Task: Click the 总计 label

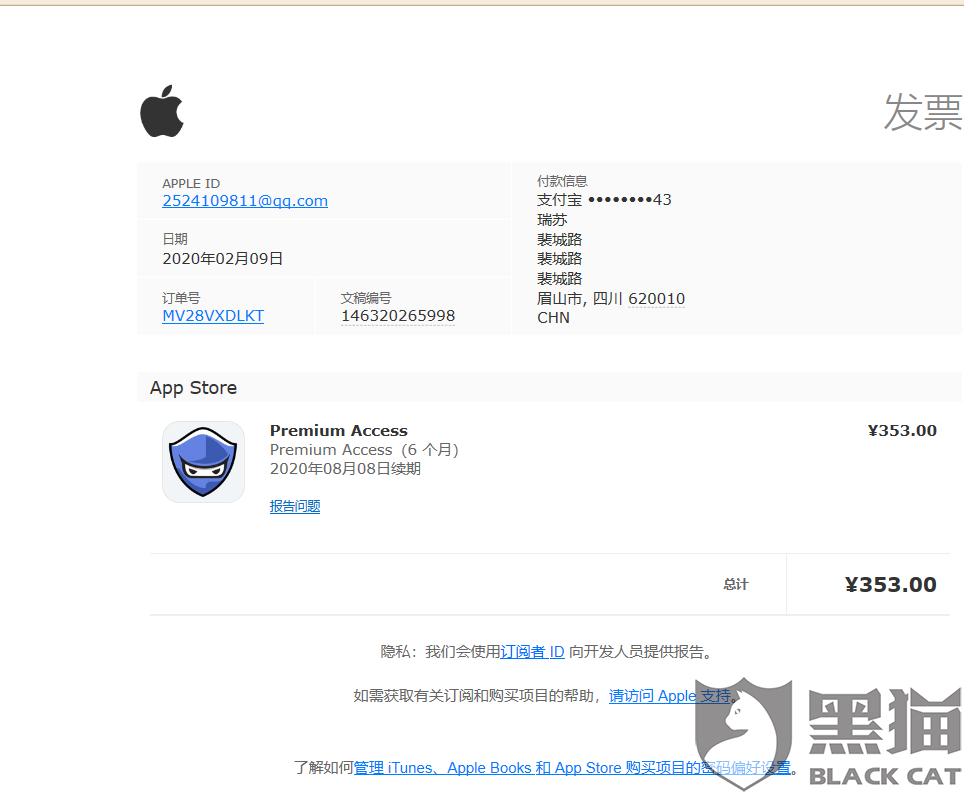Action: (736, 584)
